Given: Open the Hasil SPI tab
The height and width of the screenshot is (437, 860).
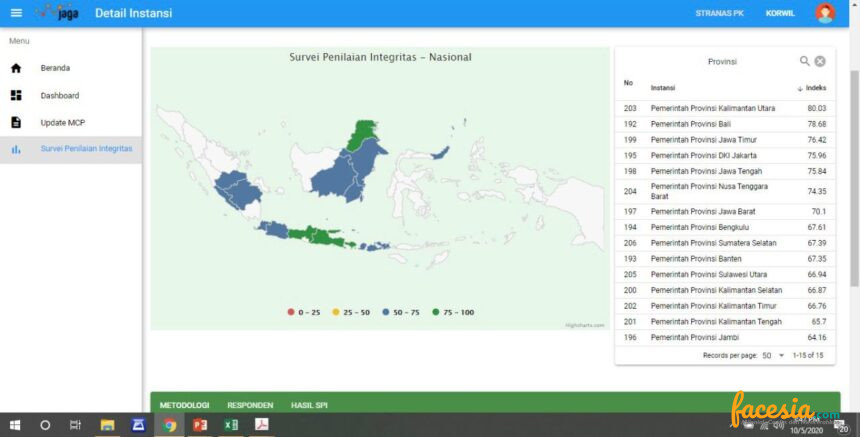Looking at the screenshot, I should 309,405.
